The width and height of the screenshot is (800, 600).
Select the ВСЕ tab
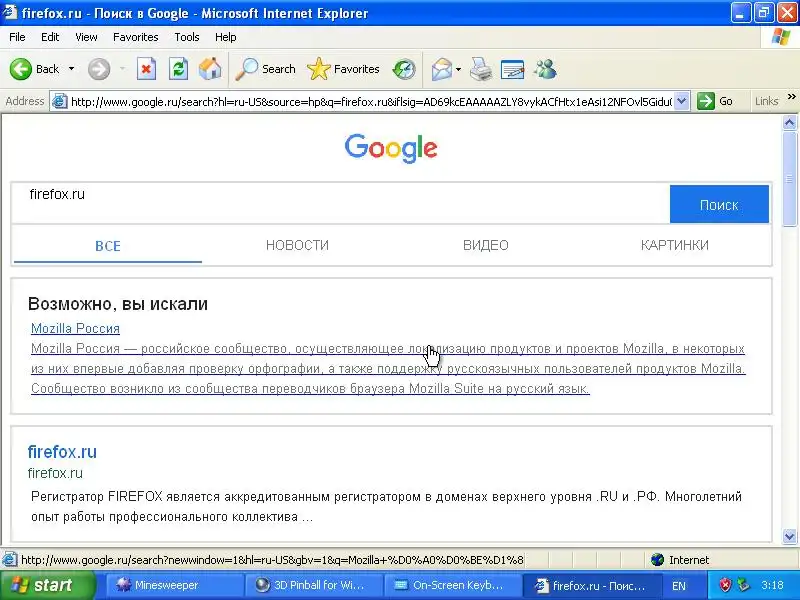[x=108, y=246]
